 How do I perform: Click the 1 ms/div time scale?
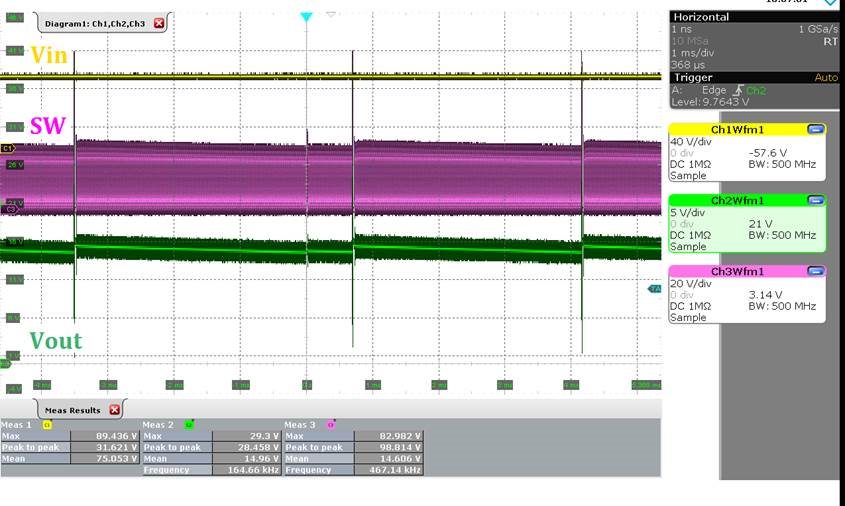point(692,53)
